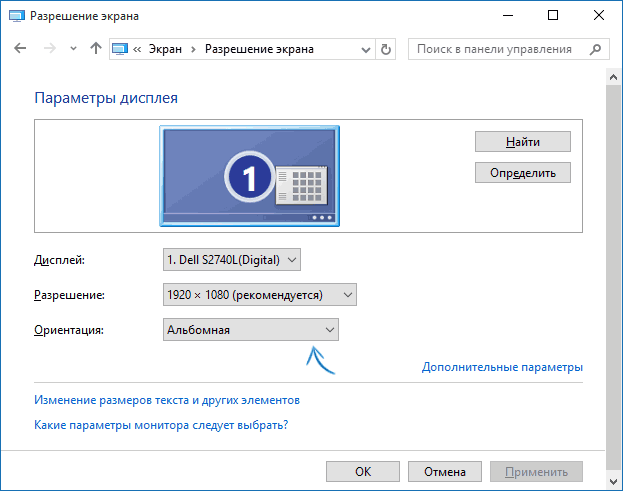Select the monitor 1 preview thumbnail
Viewport: 623px width, 491px height.
tap(249, 176)
